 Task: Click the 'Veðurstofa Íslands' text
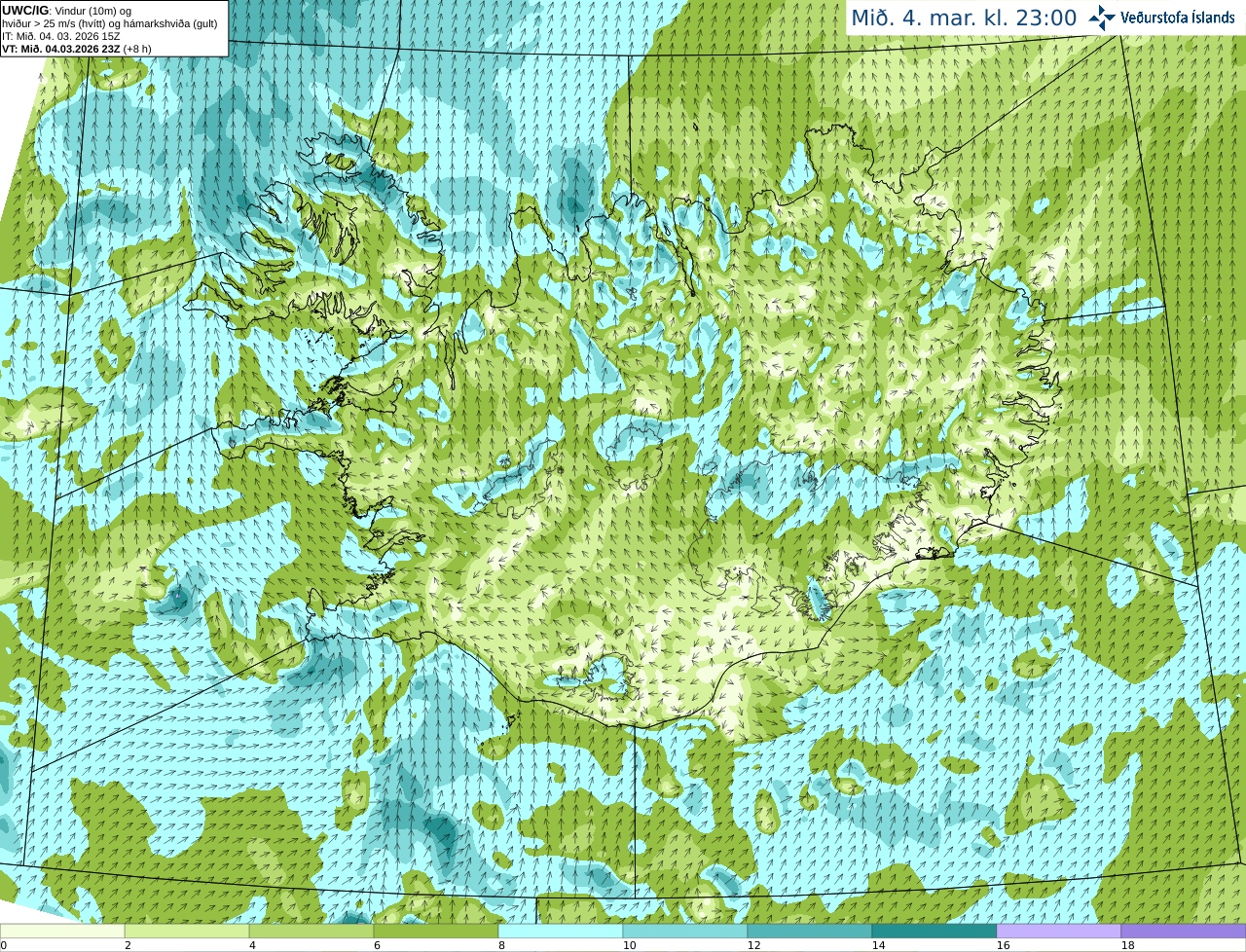point(1177,18)
